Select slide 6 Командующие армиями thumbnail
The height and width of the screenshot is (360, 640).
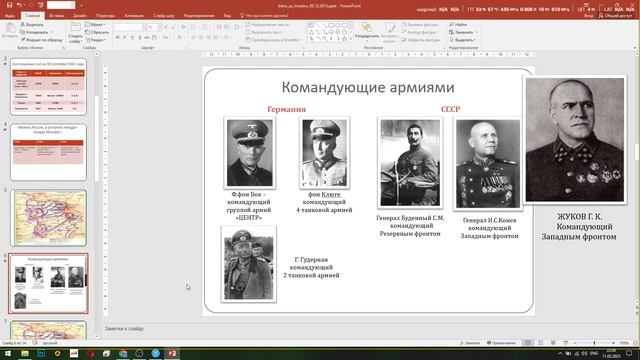pos(48,284)
